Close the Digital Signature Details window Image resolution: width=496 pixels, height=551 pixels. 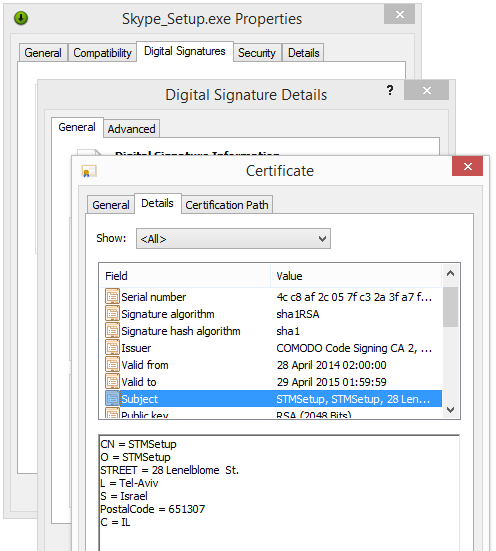[x=426, y=90]
